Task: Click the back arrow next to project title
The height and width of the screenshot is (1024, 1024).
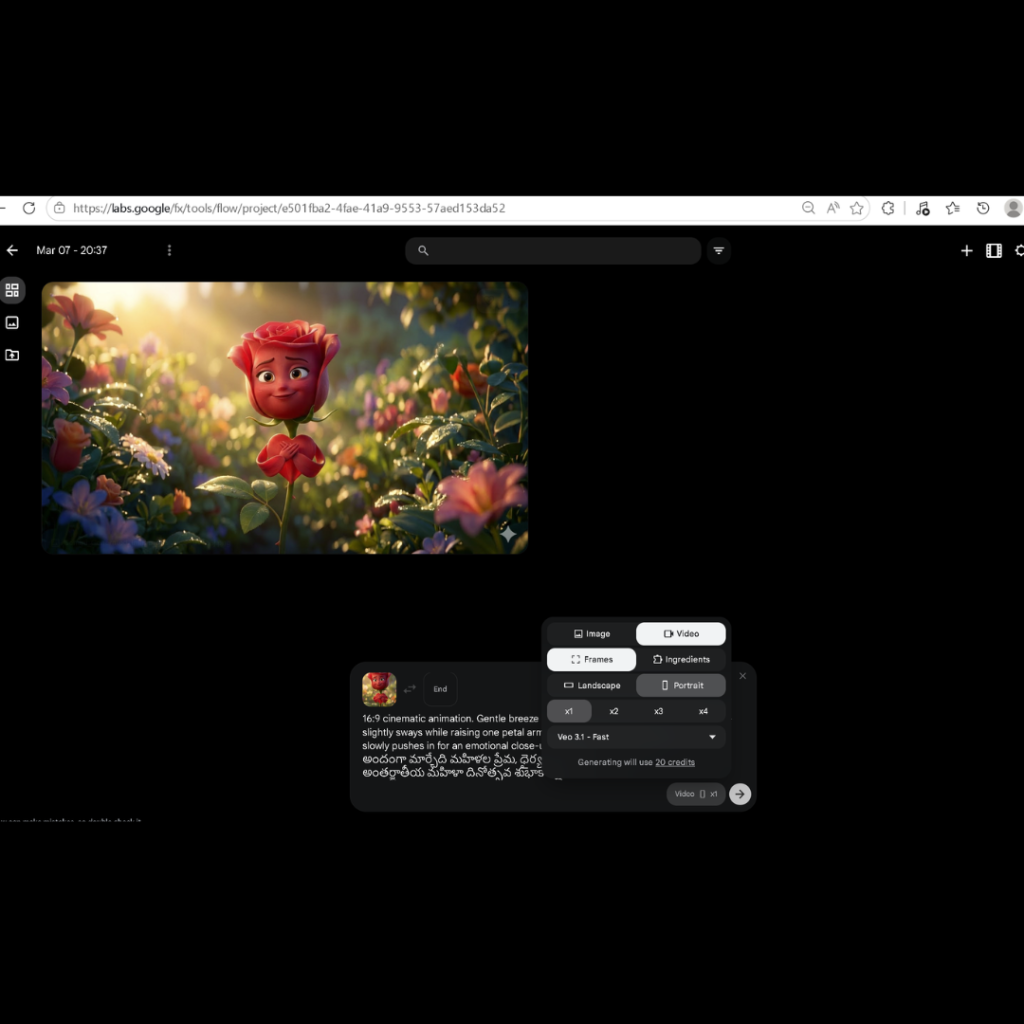Action: pos(11,250)
